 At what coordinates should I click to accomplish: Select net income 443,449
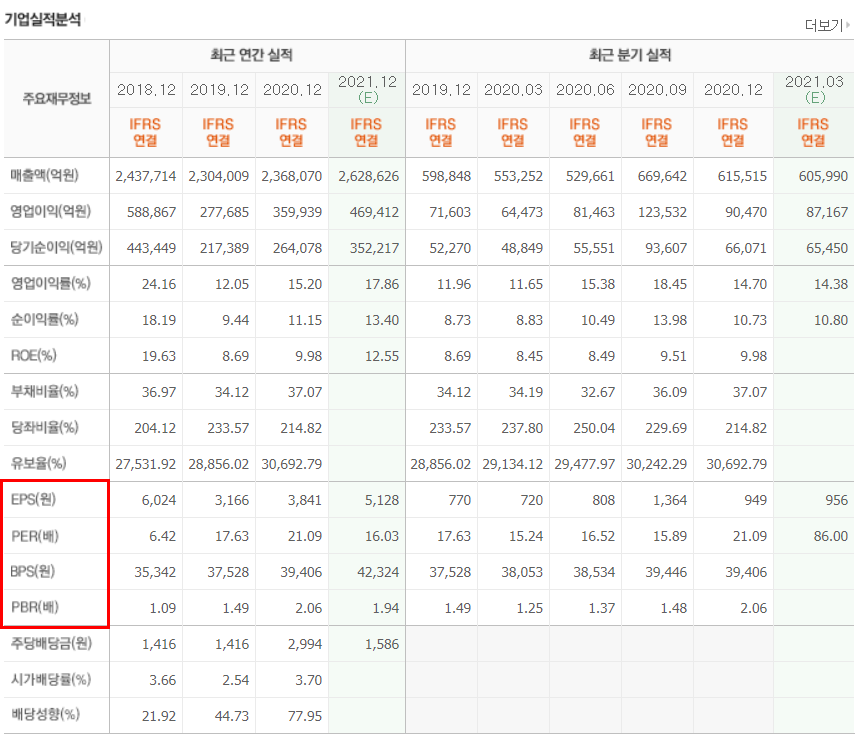151,248
